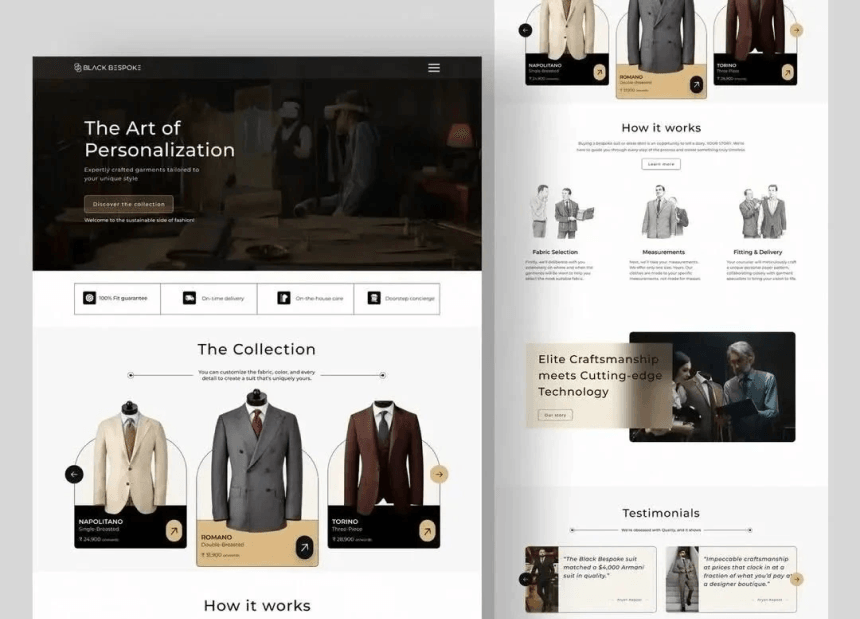This screenshot has height=619, width=860.
Task: Select the Measurements illustration
Action: (x=663, y=212)
